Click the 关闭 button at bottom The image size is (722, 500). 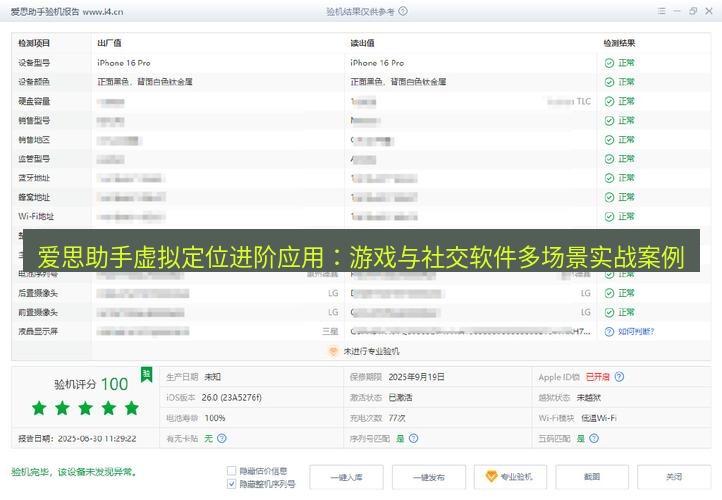674,477
